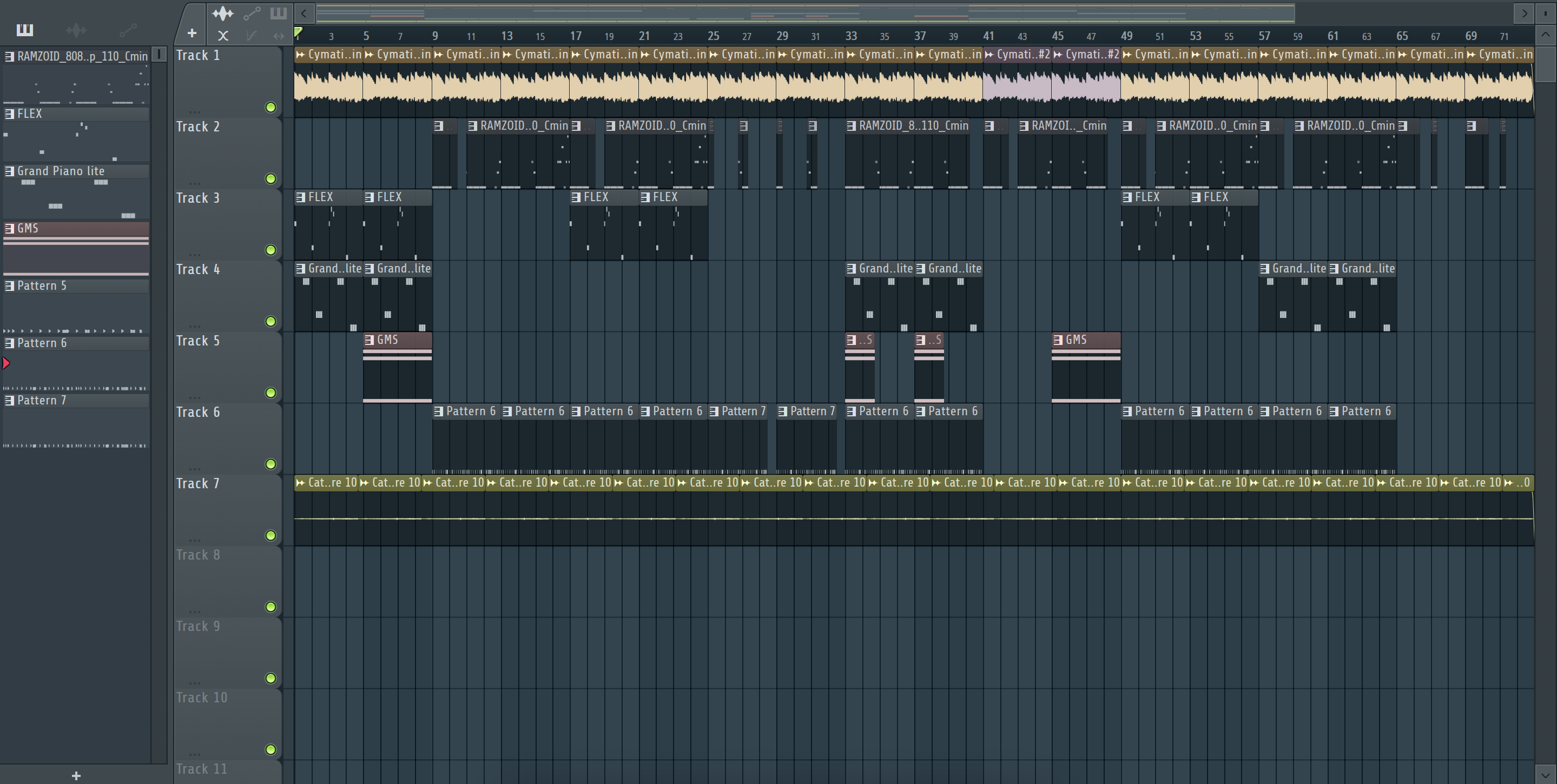1557x784 pixels.
Task: Focus automation clips in the playlist toolbar
Action: (252, 14)
